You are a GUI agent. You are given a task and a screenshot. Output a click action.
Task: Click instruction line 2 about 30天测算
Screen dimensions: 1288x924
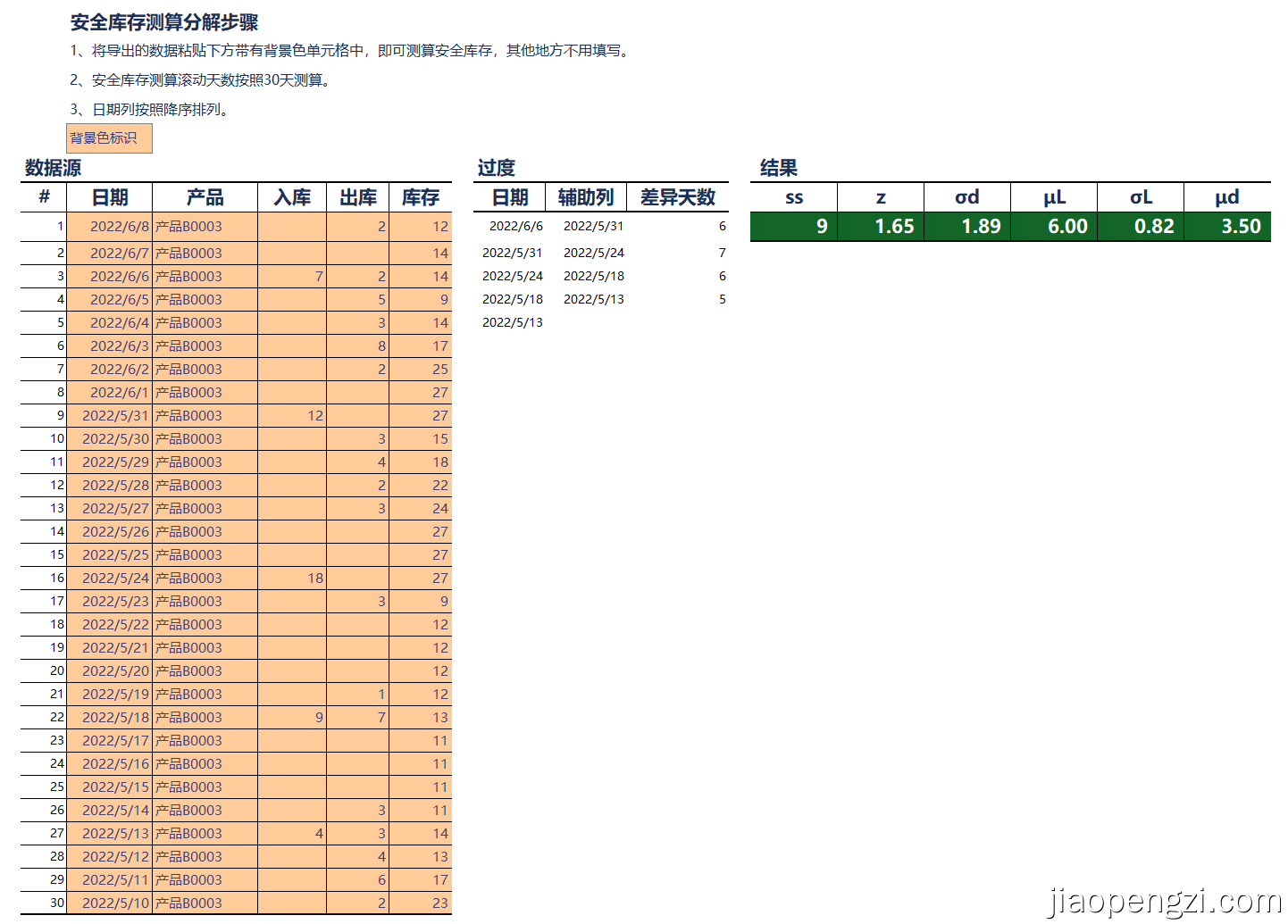(203, 80)
